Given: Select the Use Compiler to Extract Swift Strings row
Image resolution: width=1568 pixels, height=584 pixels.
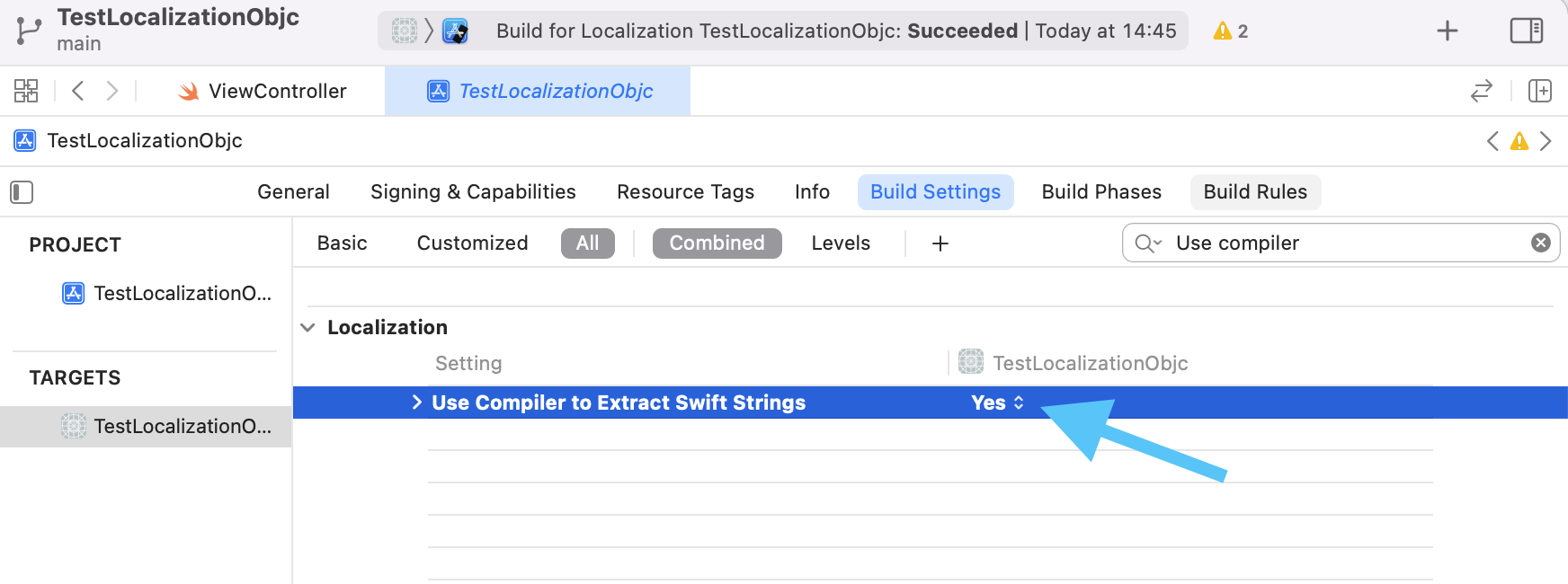Looking at the screenshot, I should (931, 403).
